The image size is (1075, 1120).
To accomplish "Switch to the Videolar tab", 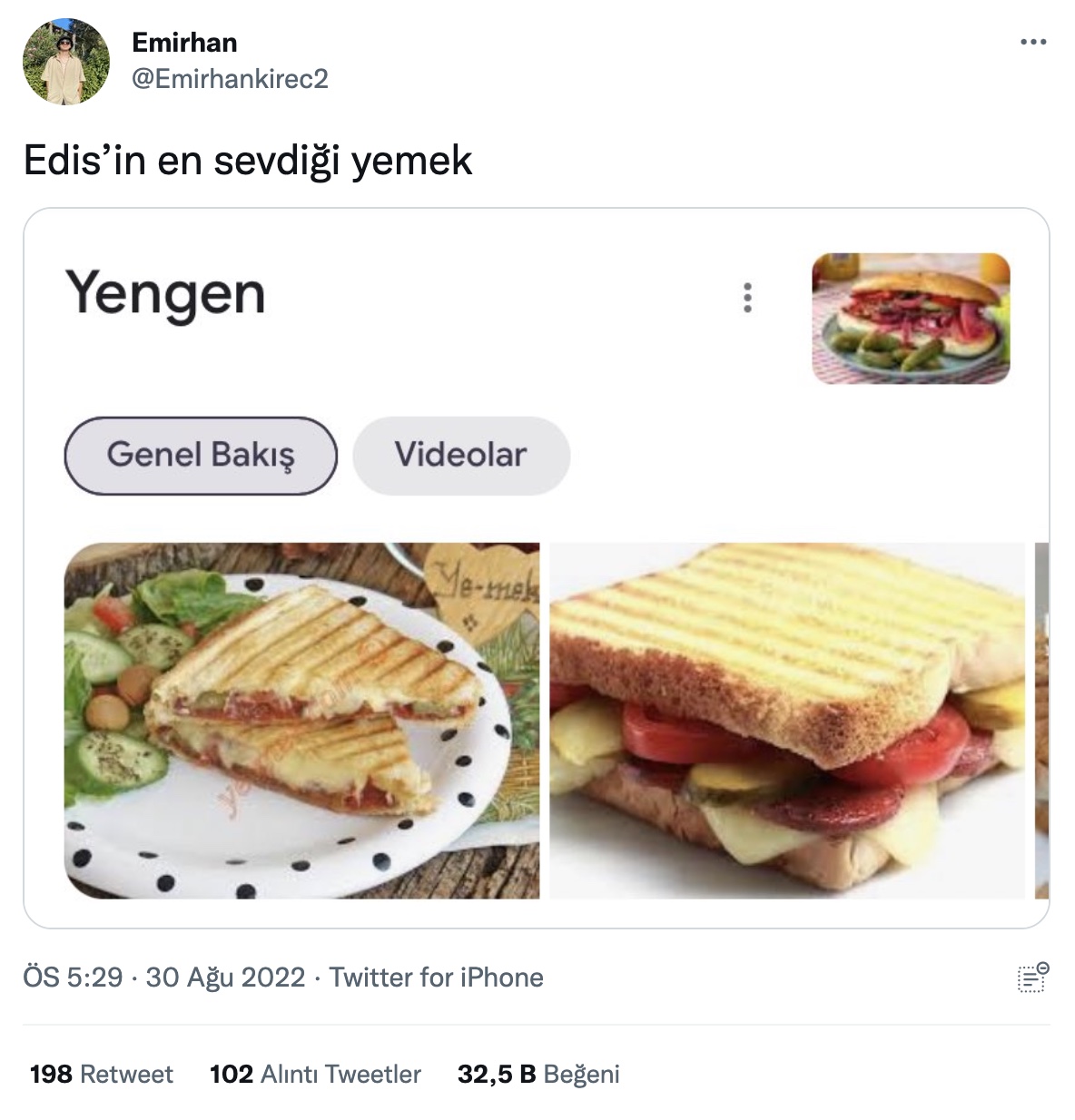I will (x=461, y=456).
